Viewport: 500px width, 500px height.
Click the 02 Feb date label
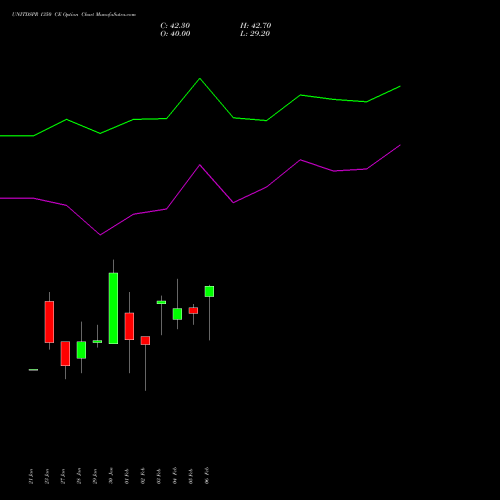143,476
